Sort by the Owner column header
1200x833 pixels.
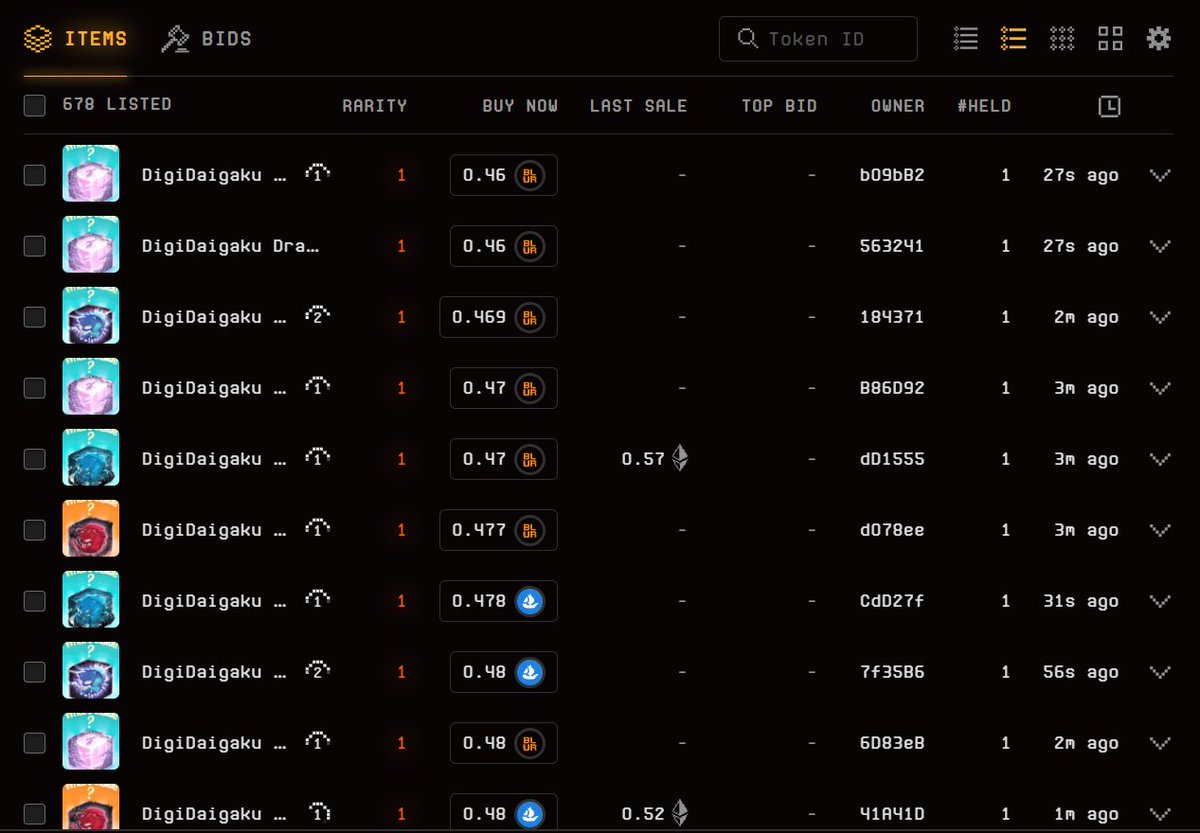(897, 105)
